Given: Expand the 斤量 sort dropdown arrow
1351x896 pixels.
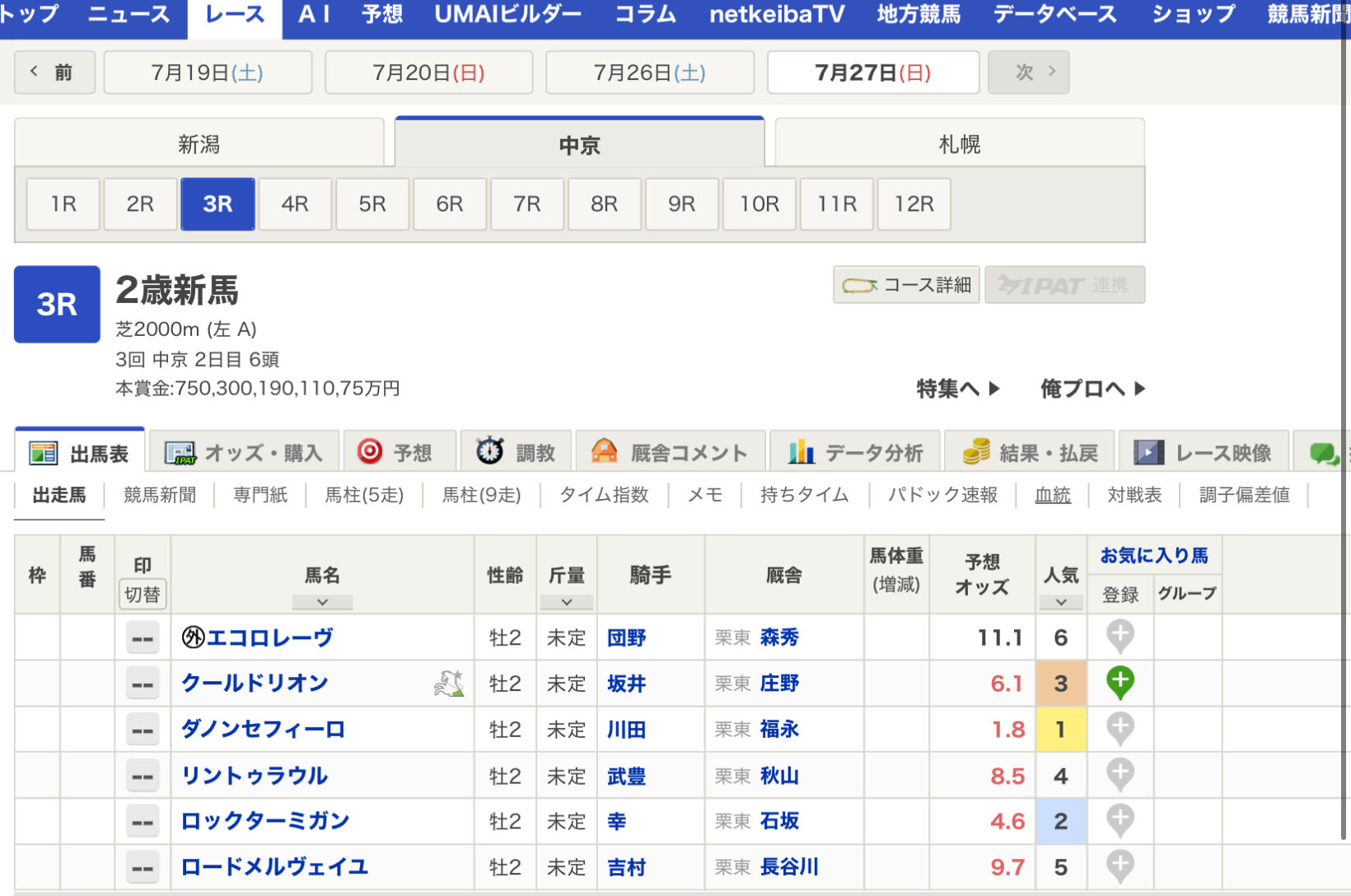Looking at the screenshot, I should coord(566,602).
